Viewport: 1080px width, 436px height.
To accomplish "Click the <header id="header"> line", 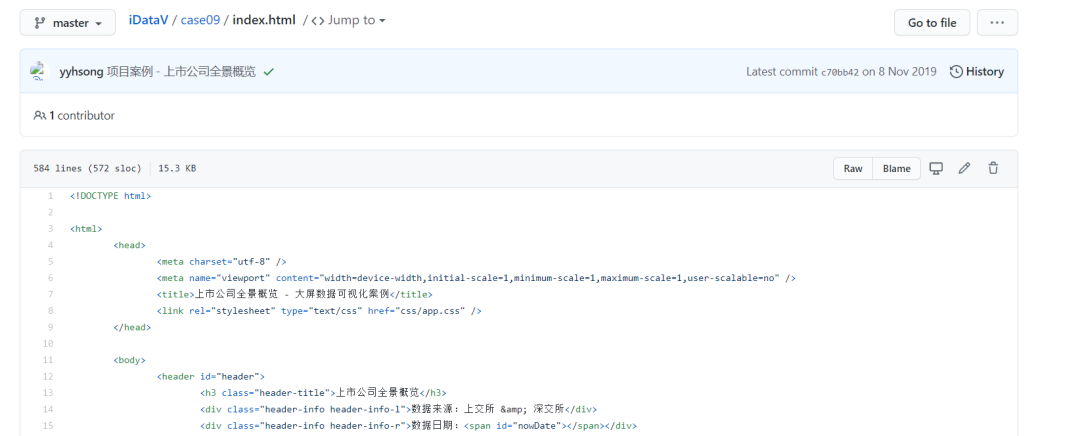I will click(211, 376).
